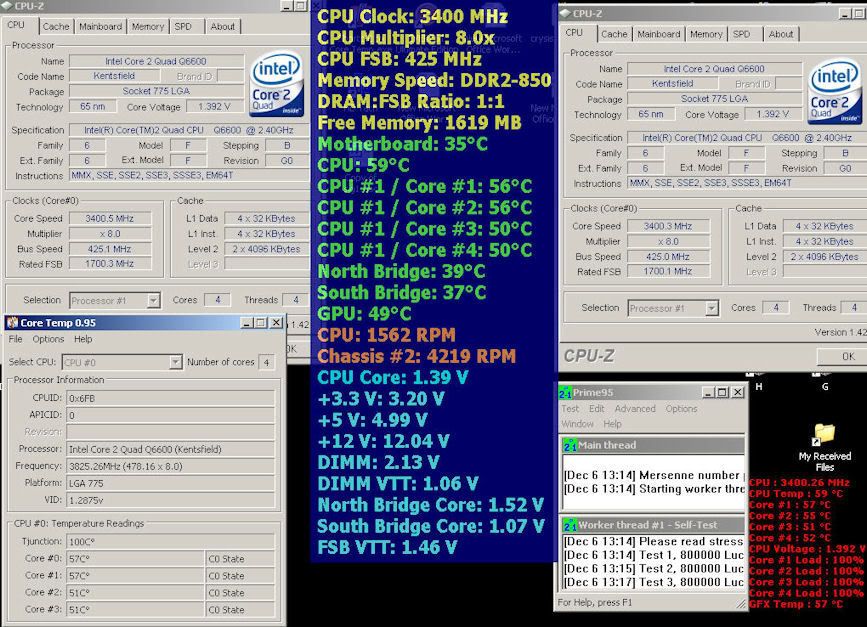This screenshot has height=627, width=867.
Task: Click the Threads value in right CPU-Z
Action: (x=854, y=307)
